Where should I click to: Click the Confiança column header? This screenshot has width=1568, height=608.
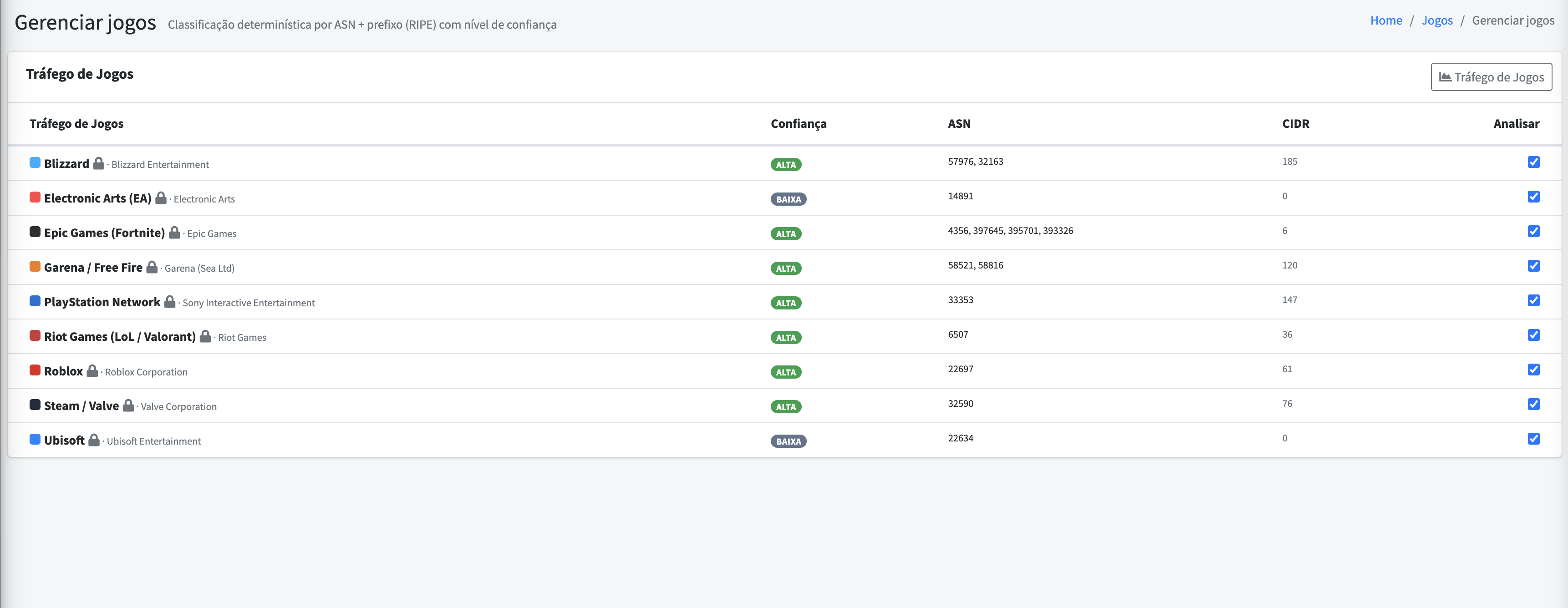[798, 123]
